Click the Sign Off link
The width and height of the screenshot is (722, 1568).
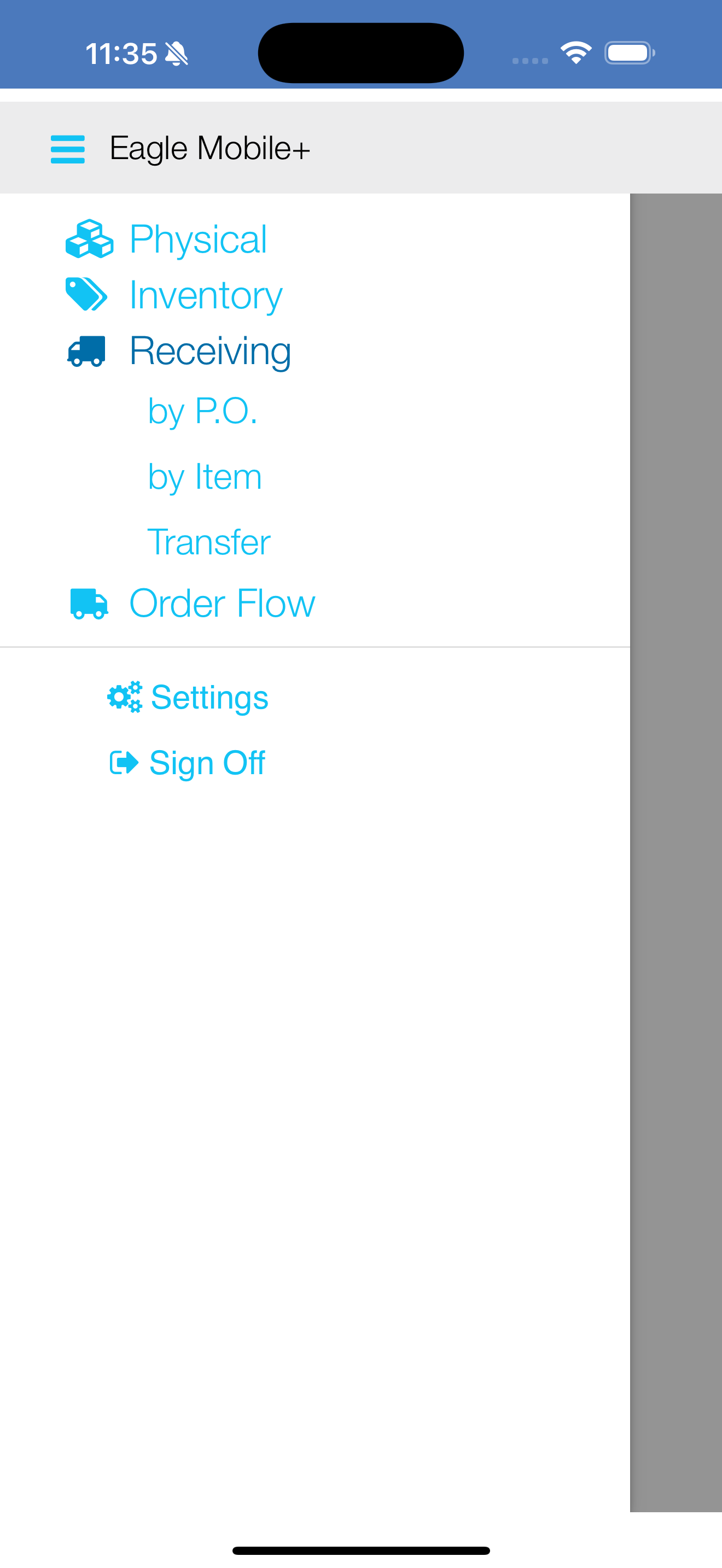pos(207,763)
